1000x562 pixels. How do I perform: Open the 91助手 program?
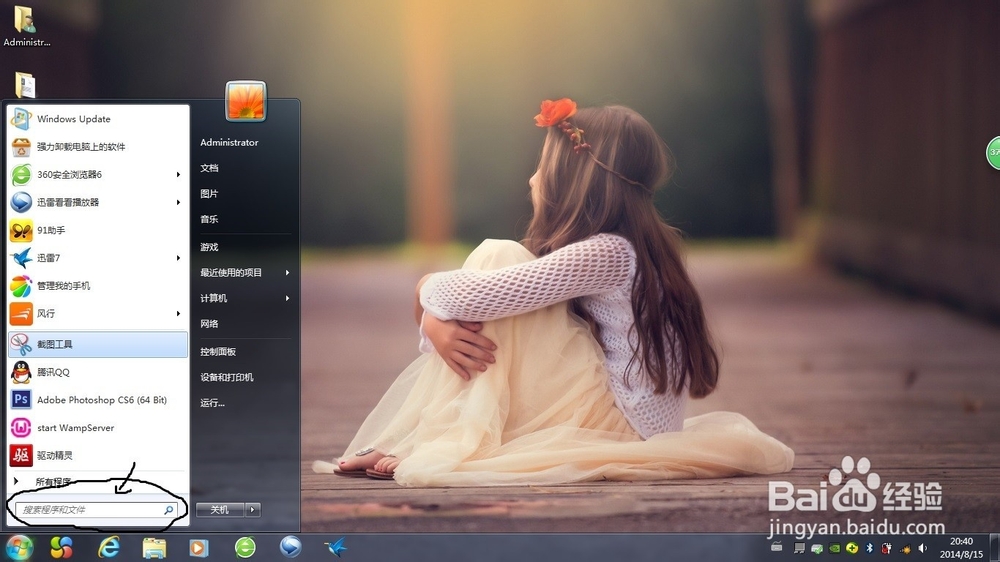click(98, 230)
